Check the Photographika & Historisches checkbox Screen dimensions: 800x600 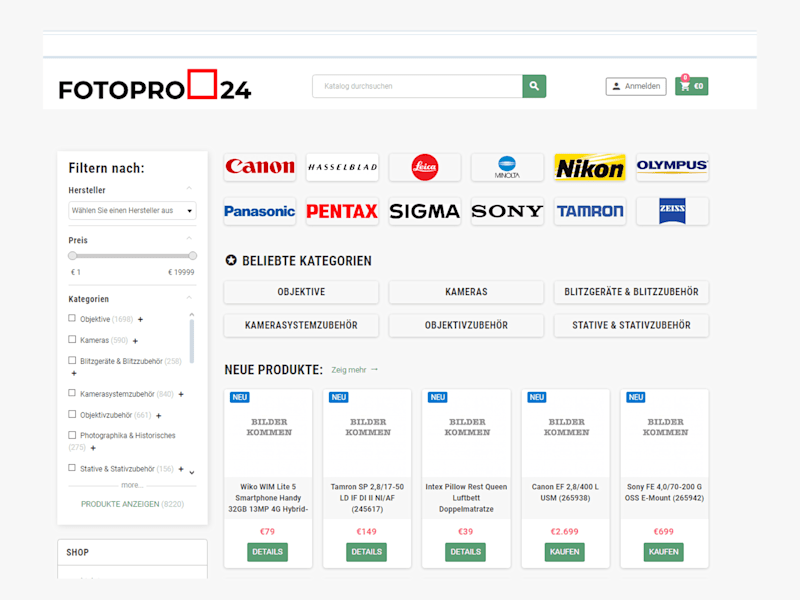coord(72,435)
